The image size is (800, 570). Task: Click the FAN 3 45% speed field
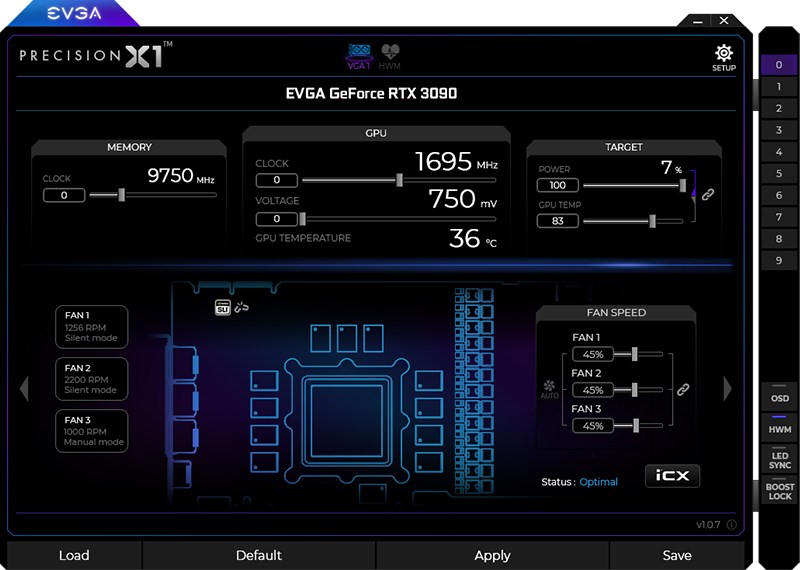click(x=593, y=426)
